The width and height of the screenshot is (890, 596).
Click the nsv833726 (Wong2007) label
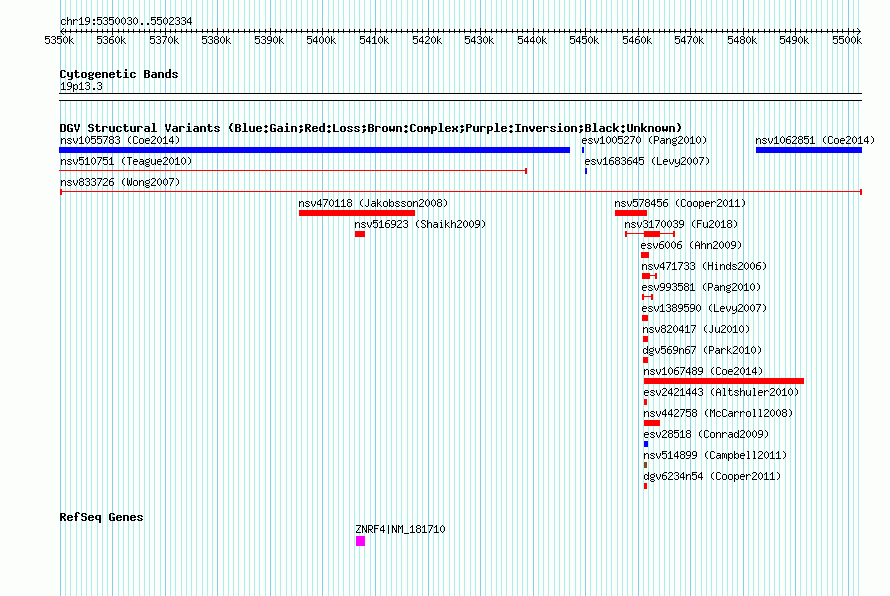(x=120, y=182)
